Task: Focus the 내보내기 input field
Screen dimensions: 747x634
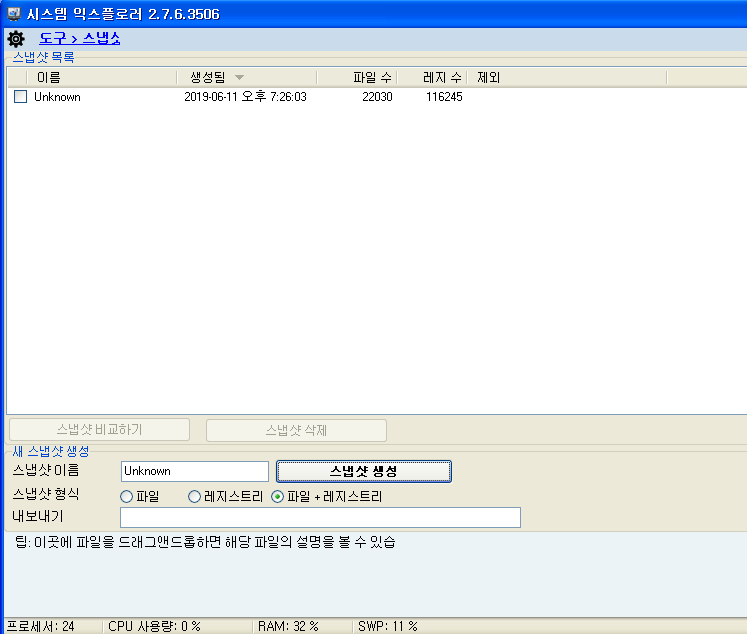Action: pyautogui.click(x=320, y=517)
